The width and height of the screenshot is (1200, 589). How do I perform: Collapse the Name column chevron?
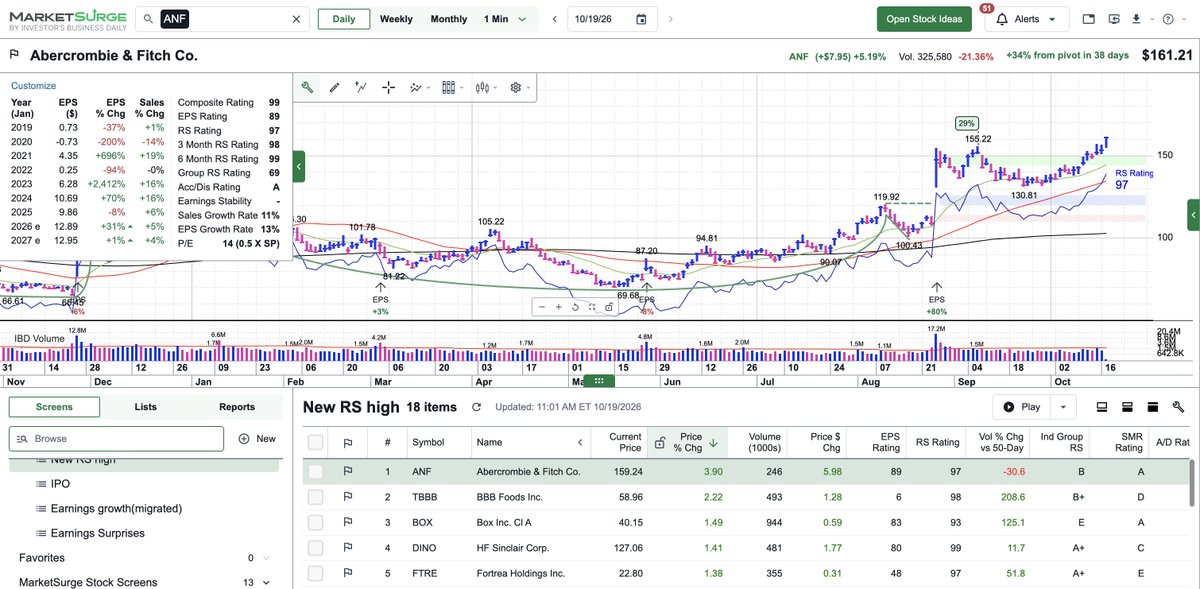[580, 442]
